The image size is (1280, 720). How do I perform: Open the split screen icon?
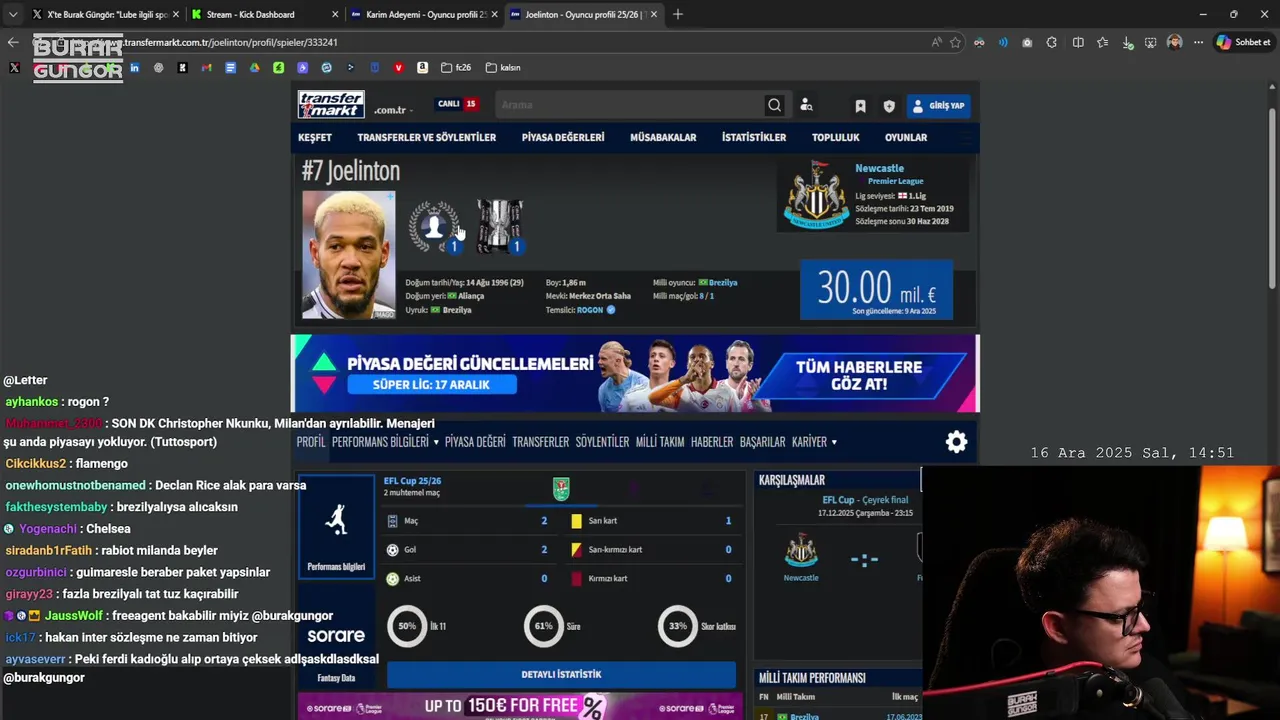(1078, 42)
